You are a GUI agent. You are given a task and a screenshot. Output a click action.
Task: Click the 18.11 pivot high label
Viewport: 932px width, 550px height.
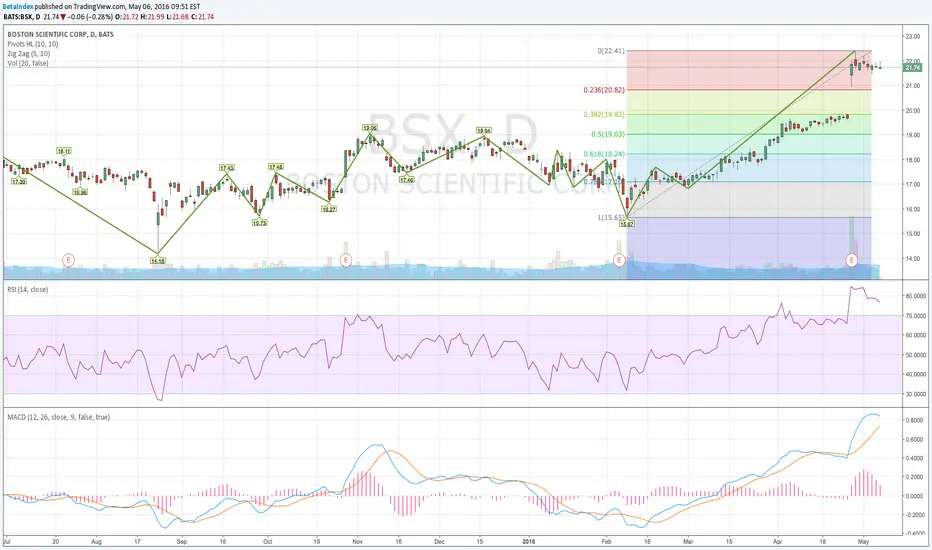[x=64, y=151]
